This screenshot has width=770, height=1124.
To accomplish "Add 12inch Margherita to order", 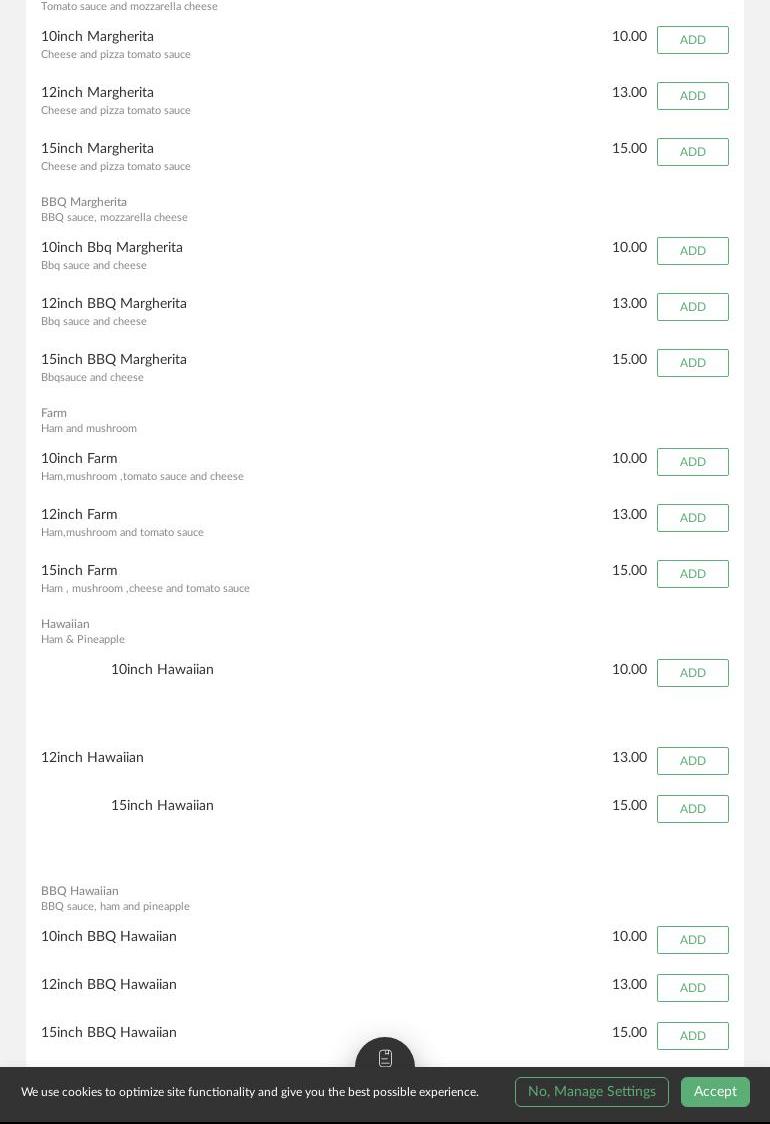I will 693,96.
